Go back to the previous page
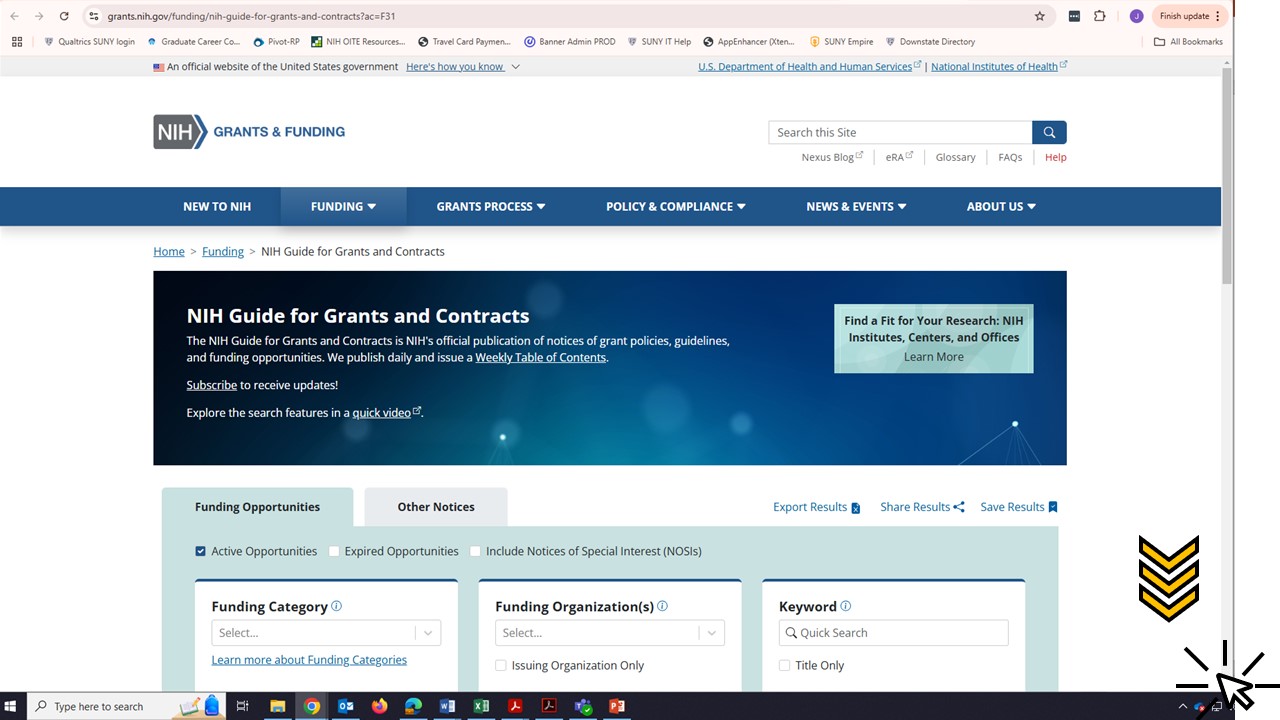Viewport: 1280px width, 720px height. pos(14,16)
